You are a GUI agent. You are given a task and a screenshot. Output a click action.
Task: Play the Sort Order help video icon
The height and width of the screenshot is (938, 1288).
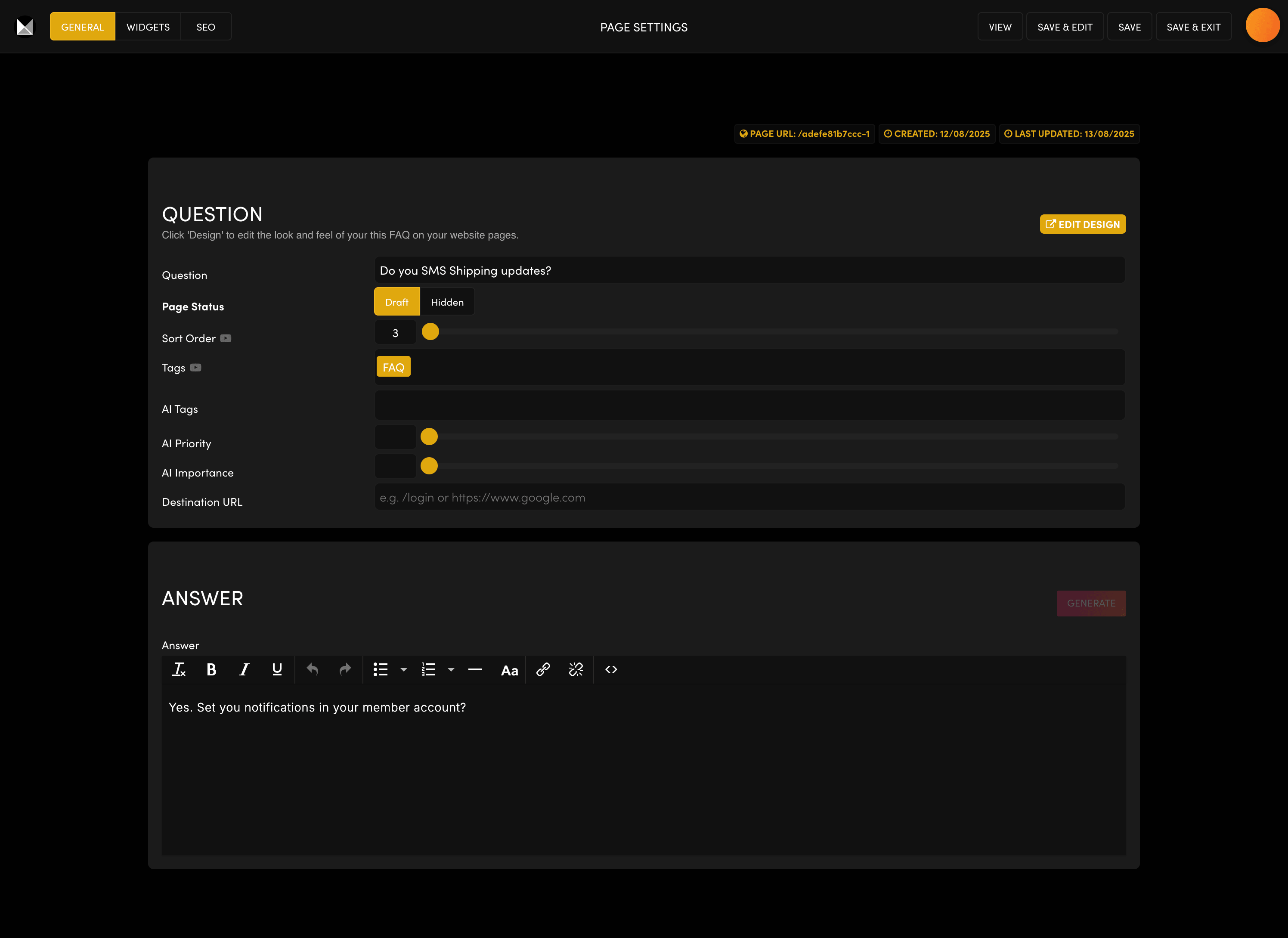(x=226, y=338)
